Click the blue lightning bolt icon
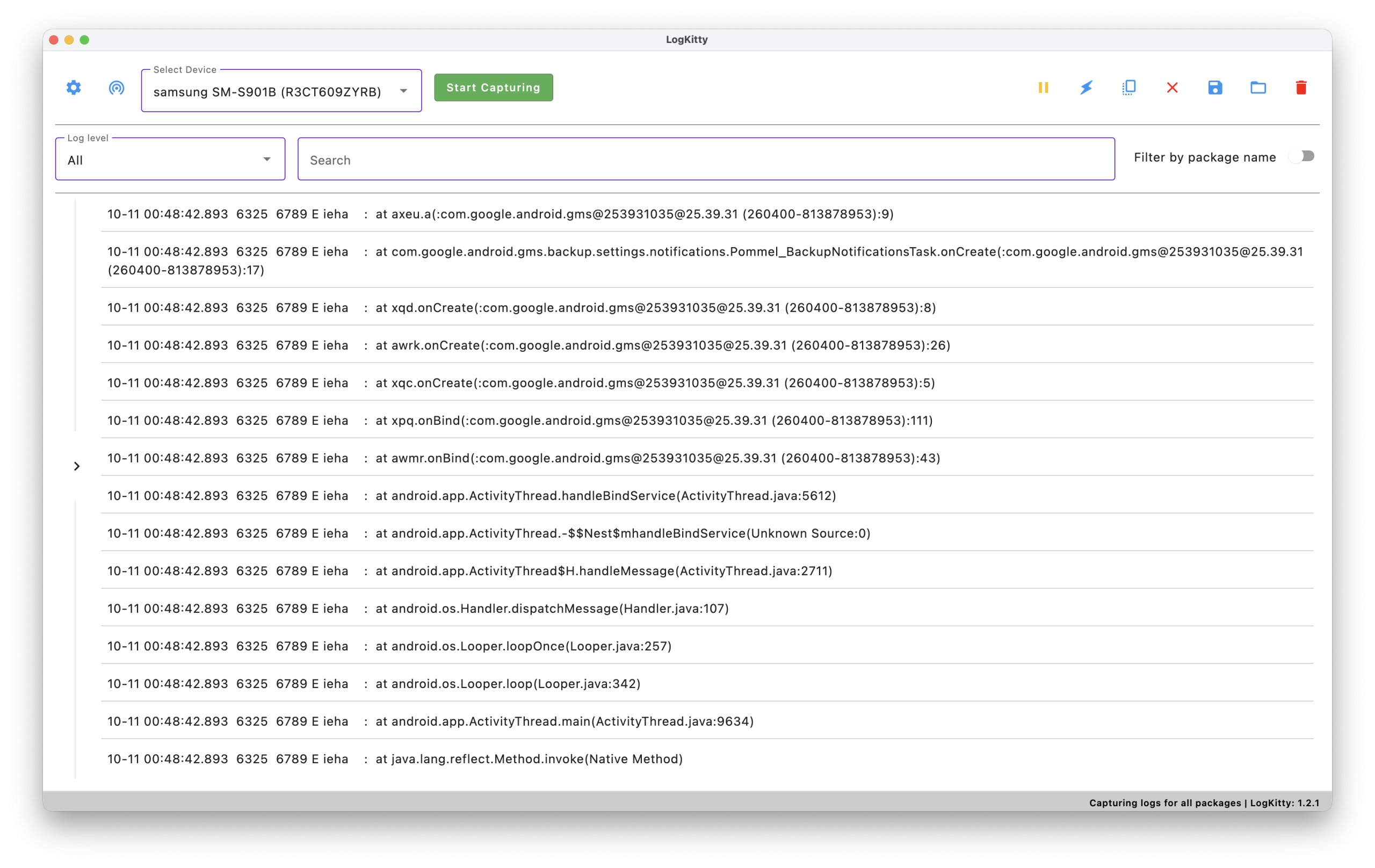 pyautogui.click(x=1086, y=88)
